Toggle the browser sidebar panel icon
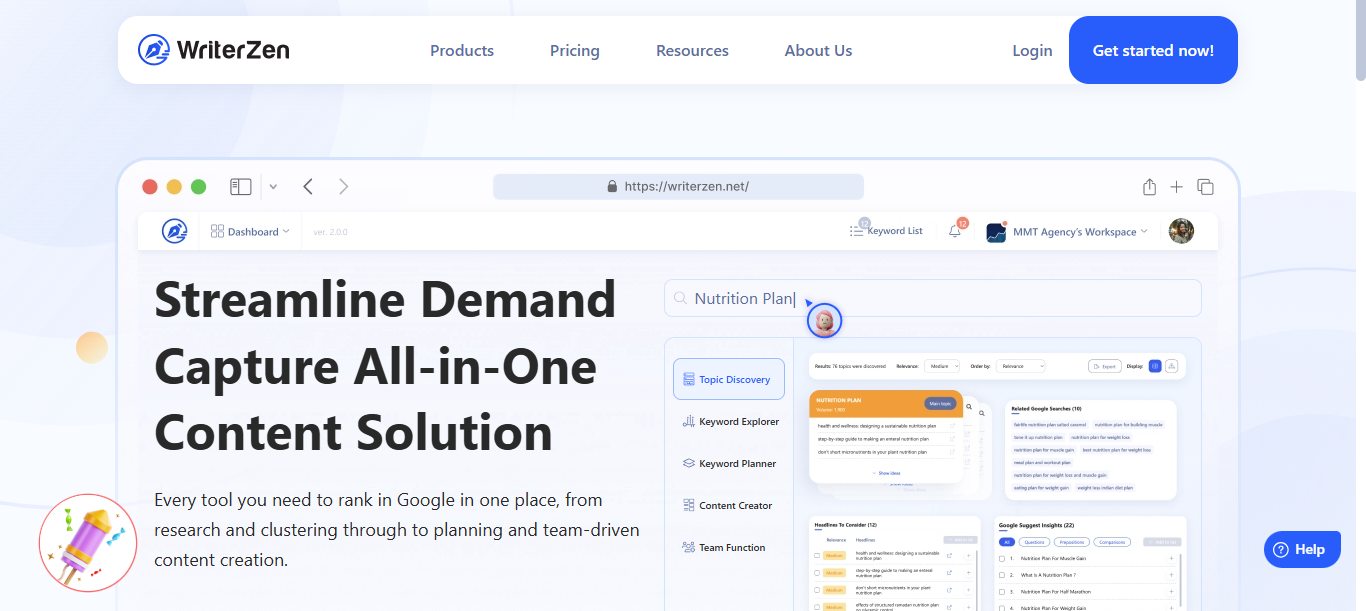Image resolution: width=1366 pixels, height=611 pixels. (240, 187)
